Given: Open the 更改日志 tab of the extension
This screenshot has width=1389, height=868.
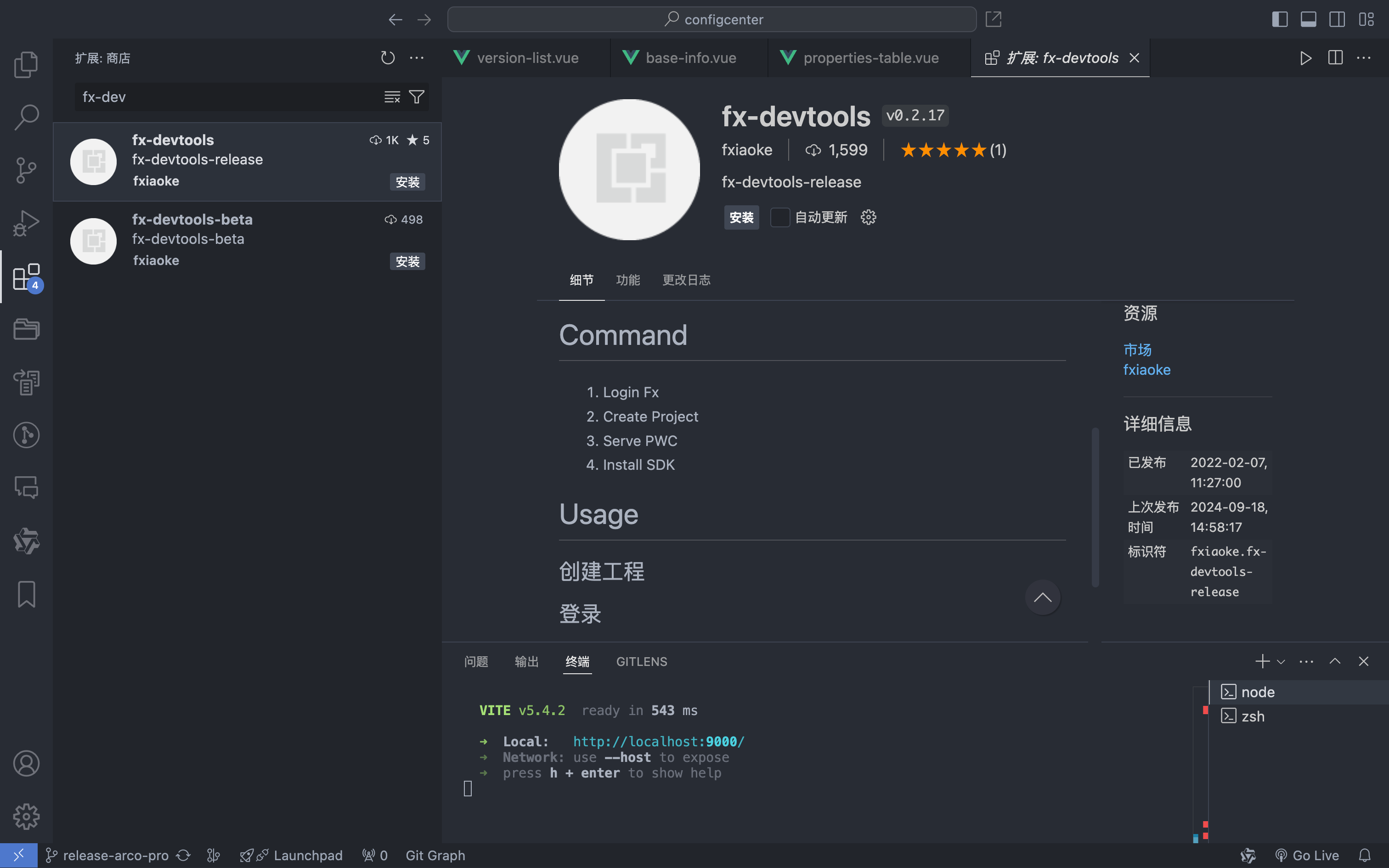Looking at the screenshot, I should [x=687, y=280].
